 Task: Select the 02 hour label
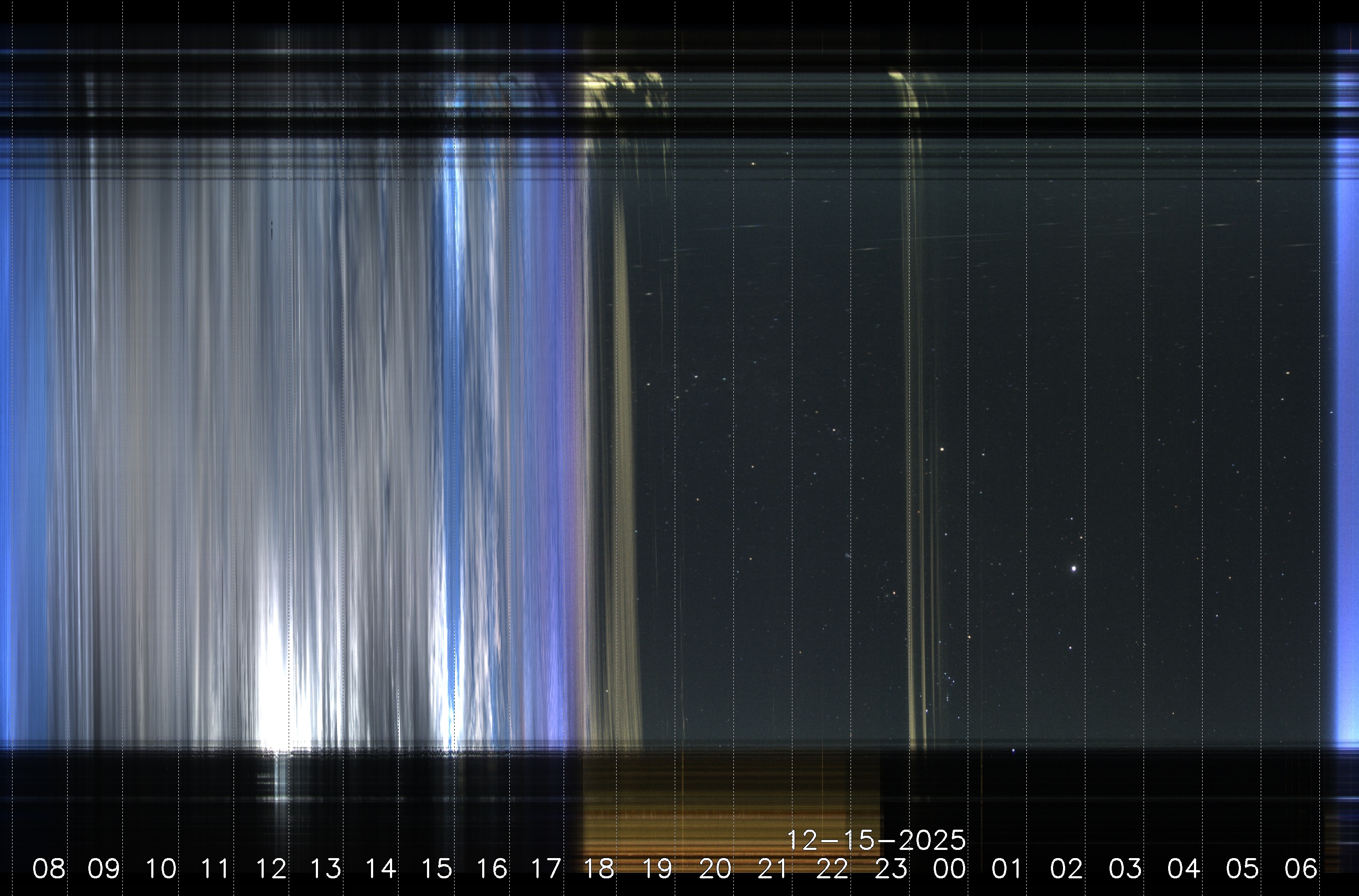[x=1066, y=869]
